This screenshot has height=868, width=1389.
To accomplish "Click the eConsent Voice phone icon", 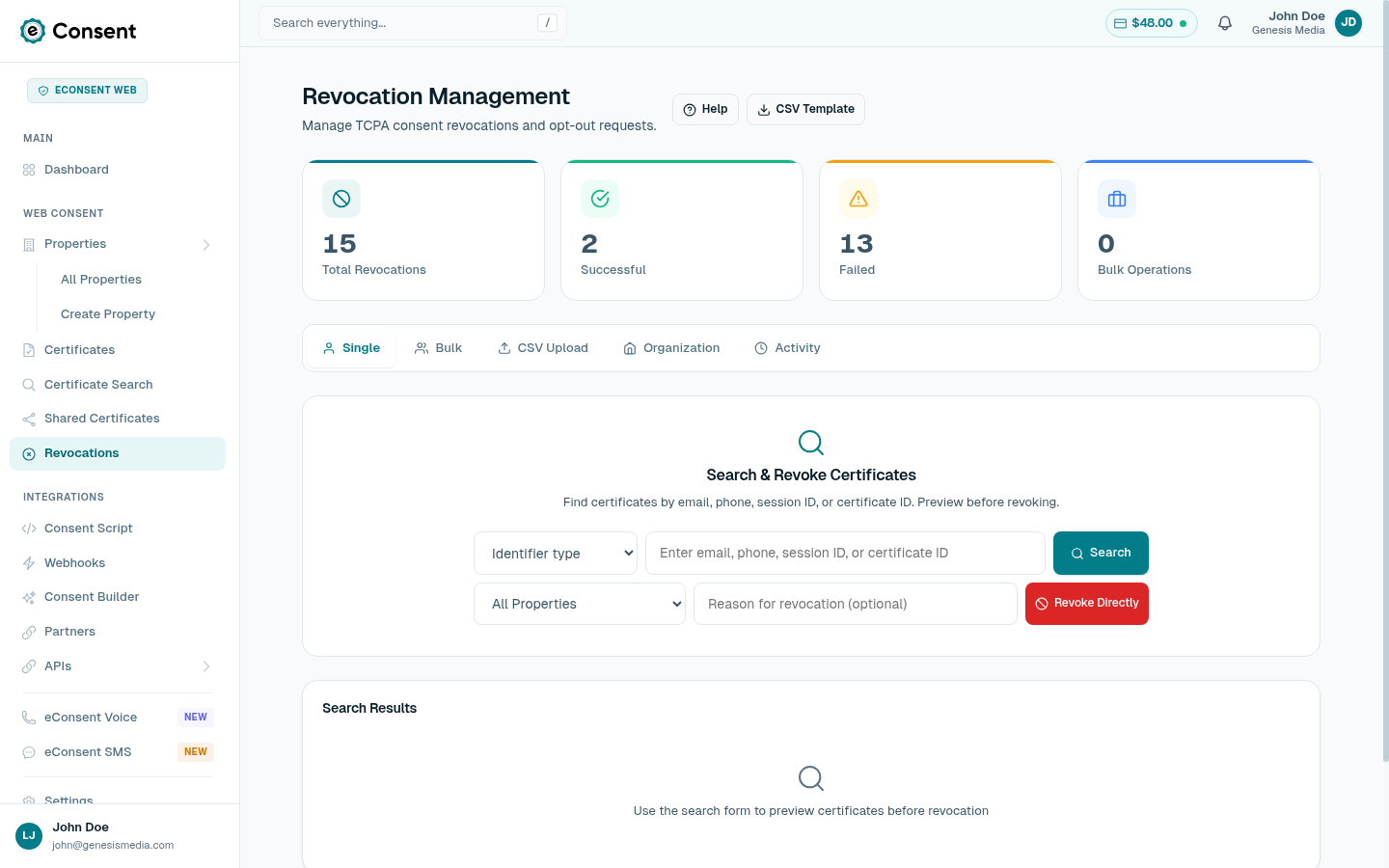I will 29,718.
